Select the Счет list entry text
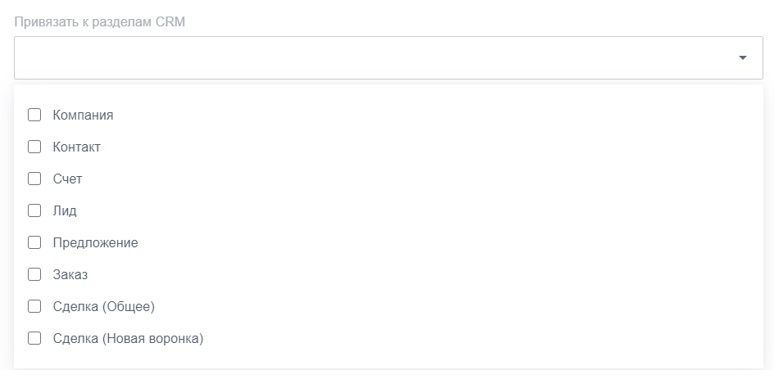This screenshot has height=382, width=782. point(67,179)
